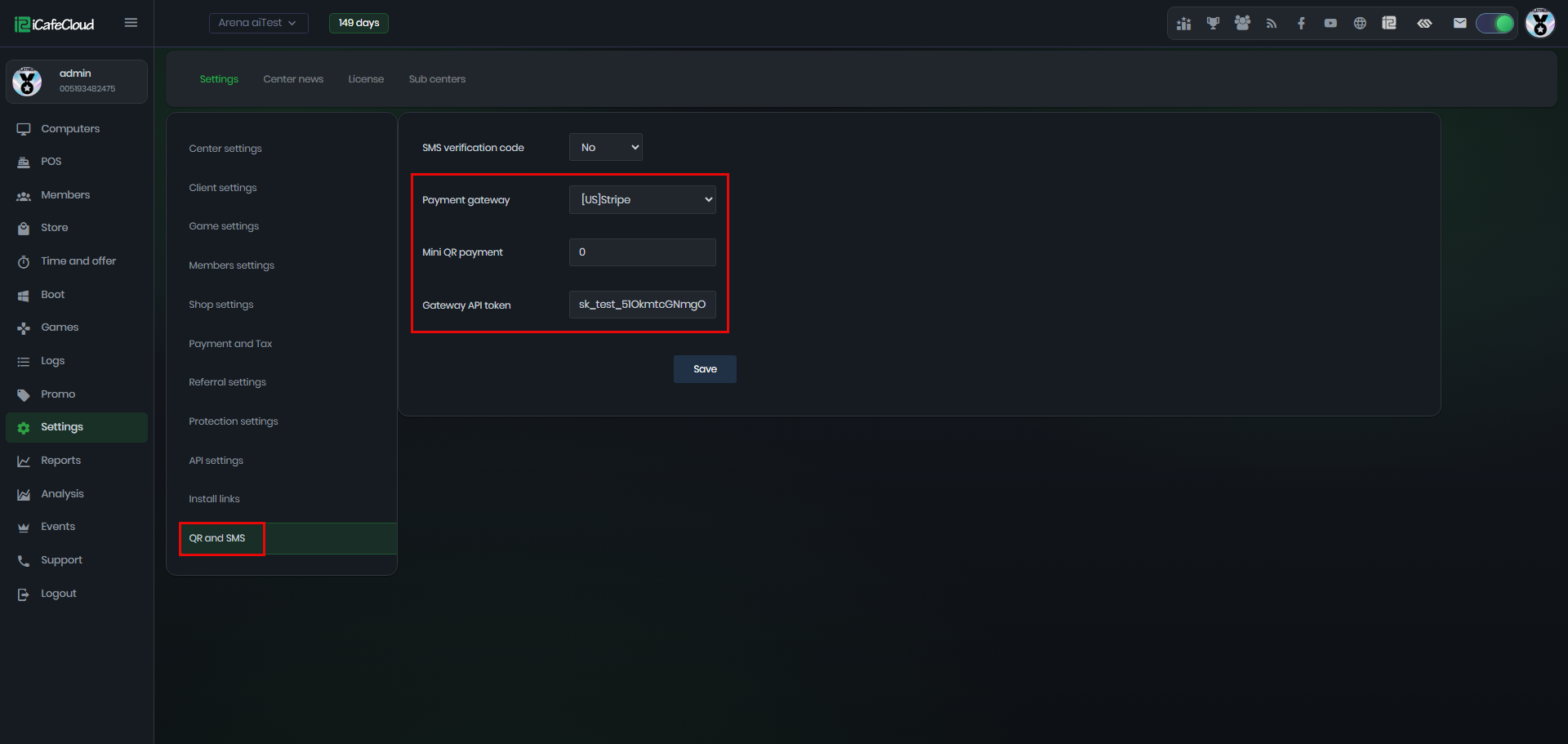Expand the SMS verification code dropdown
Viewport: 1568px width, 744px height.
(x=606, y=147)
